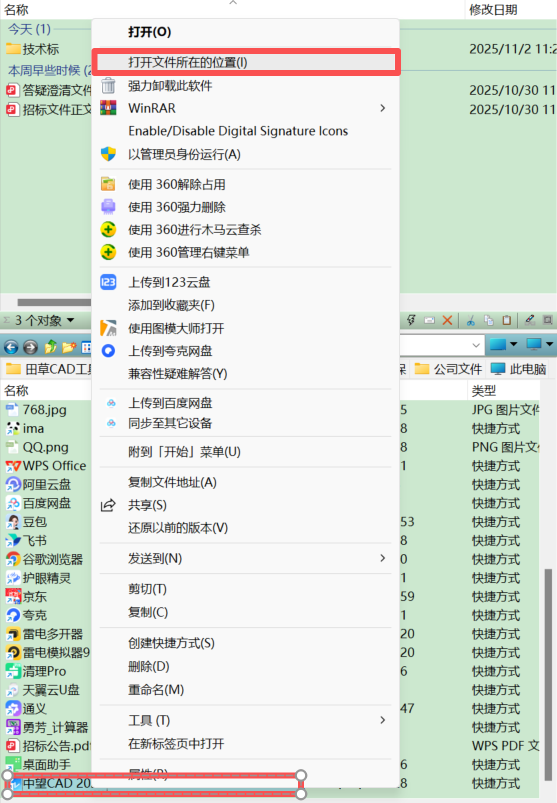Click the 京东 shortcut icon

click(x=13, y=597)
